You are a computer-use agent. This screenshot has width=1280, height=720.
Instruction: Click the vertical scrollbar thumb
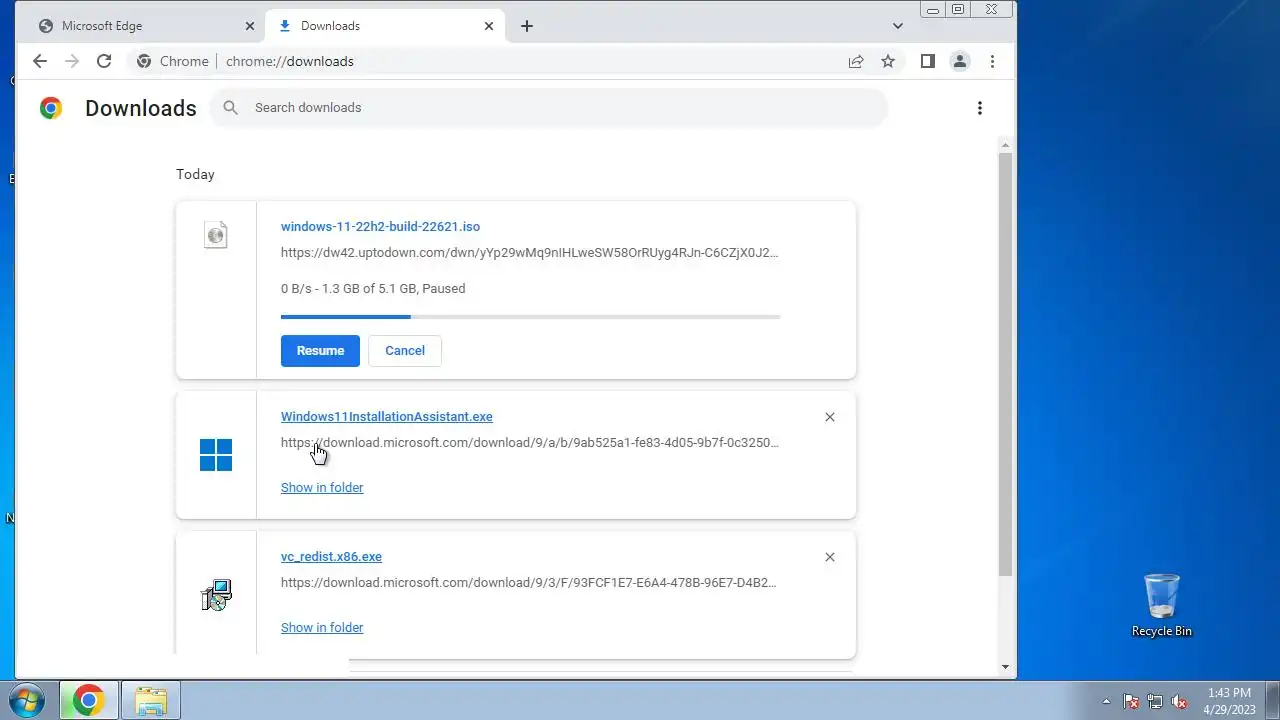[1006, 365]
